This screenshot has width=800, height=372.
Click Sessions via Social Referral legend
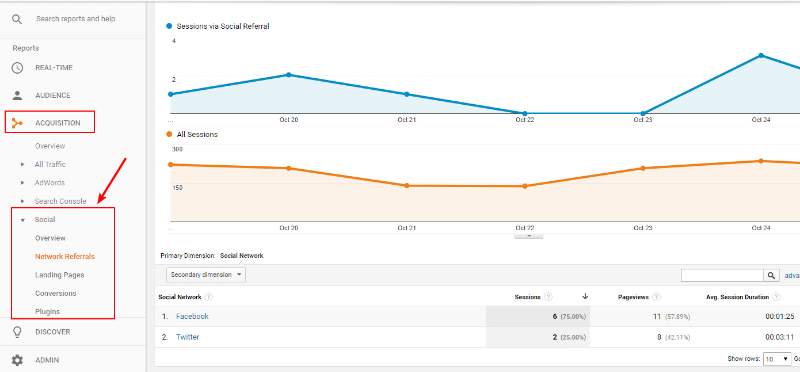click(218, 26)
